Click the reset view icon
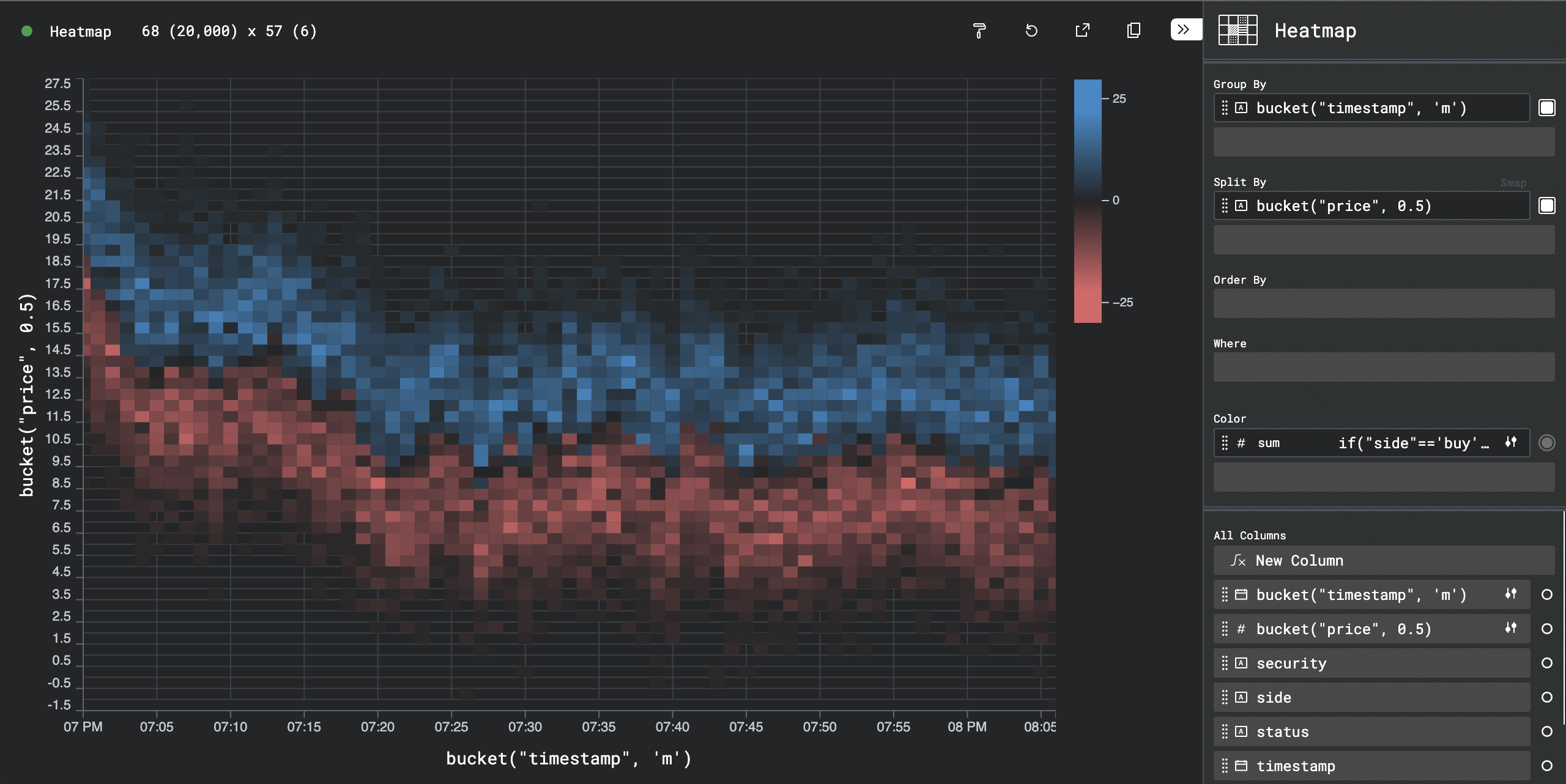Screen dimensions: 1566x784 pos(1031,31)
